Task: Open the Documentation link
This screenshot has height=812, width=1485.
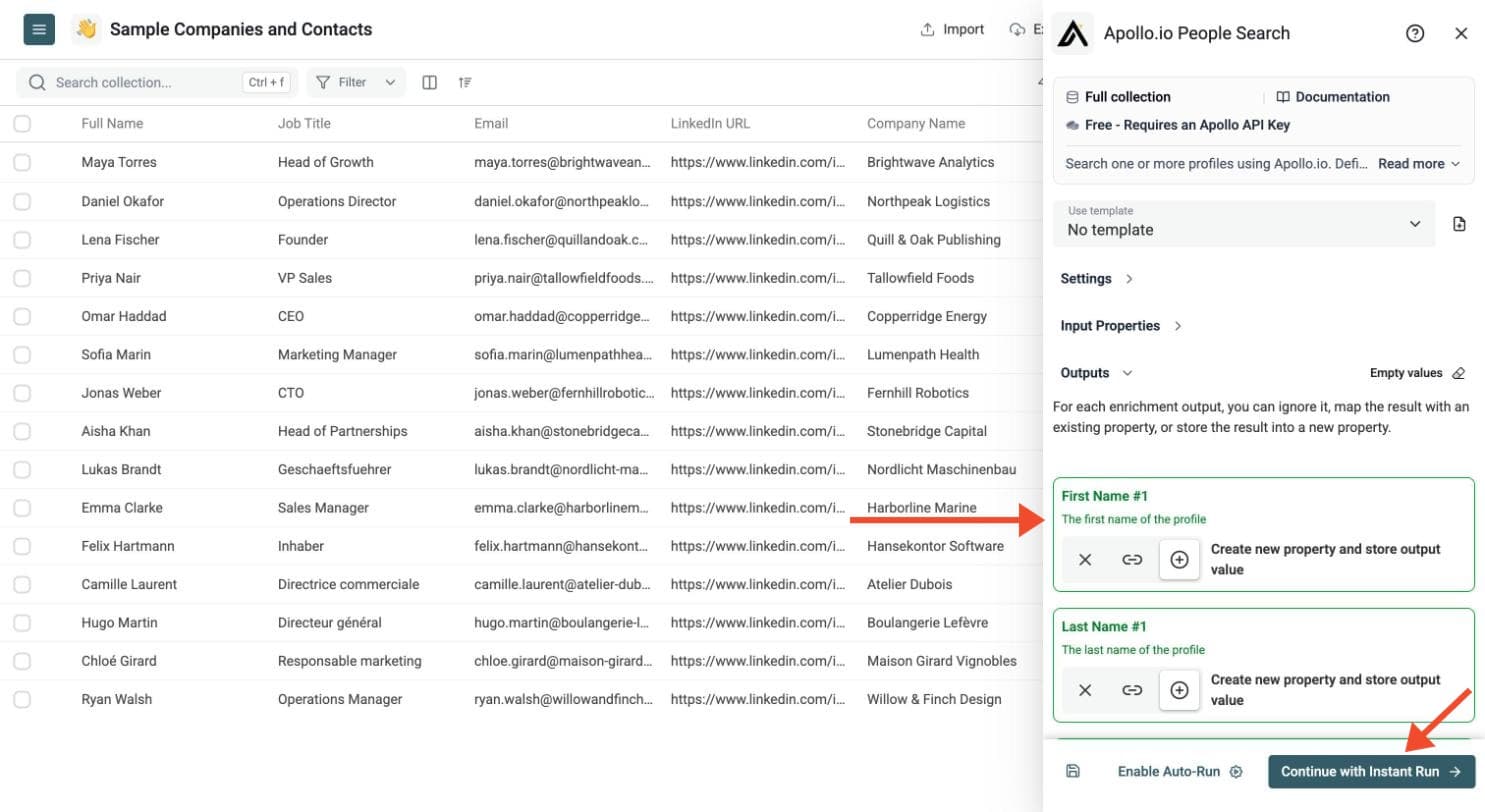Action: [x=1333, y=97]
